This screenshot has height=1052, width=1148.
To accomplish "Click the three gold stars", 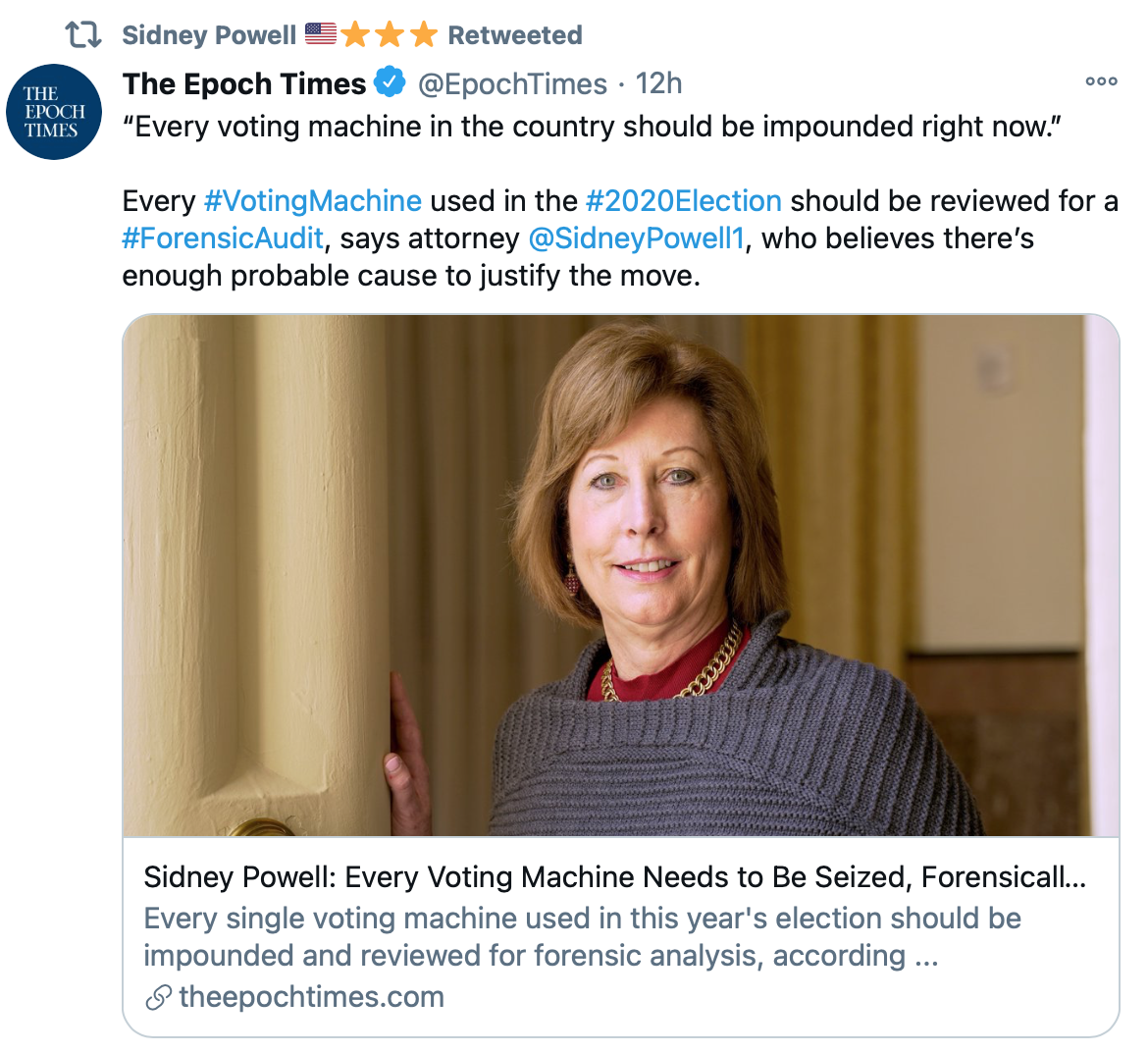I will tap(390, 35).
